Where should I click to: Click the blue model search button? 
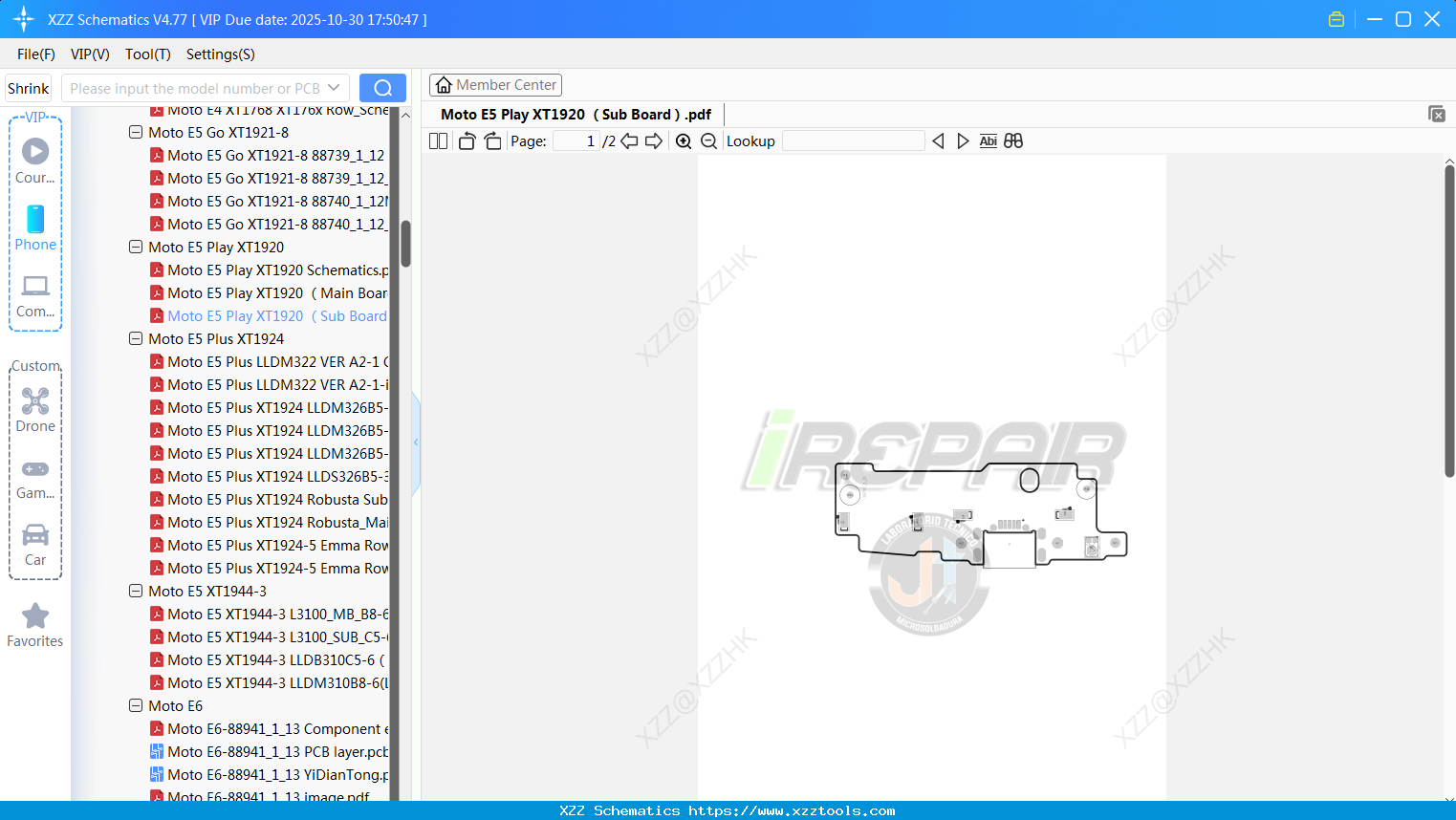click(382, 88)
